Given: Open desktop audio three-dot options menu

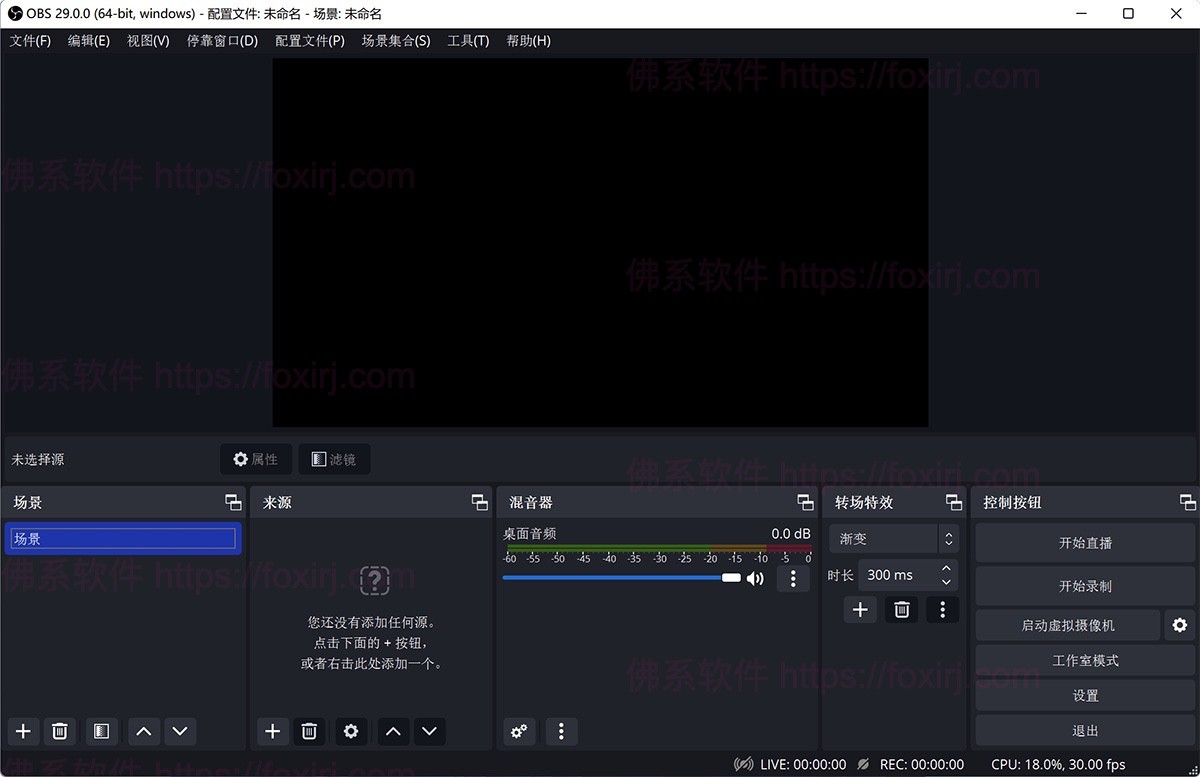Looking at the screenshot, I should tap(793, 578).
